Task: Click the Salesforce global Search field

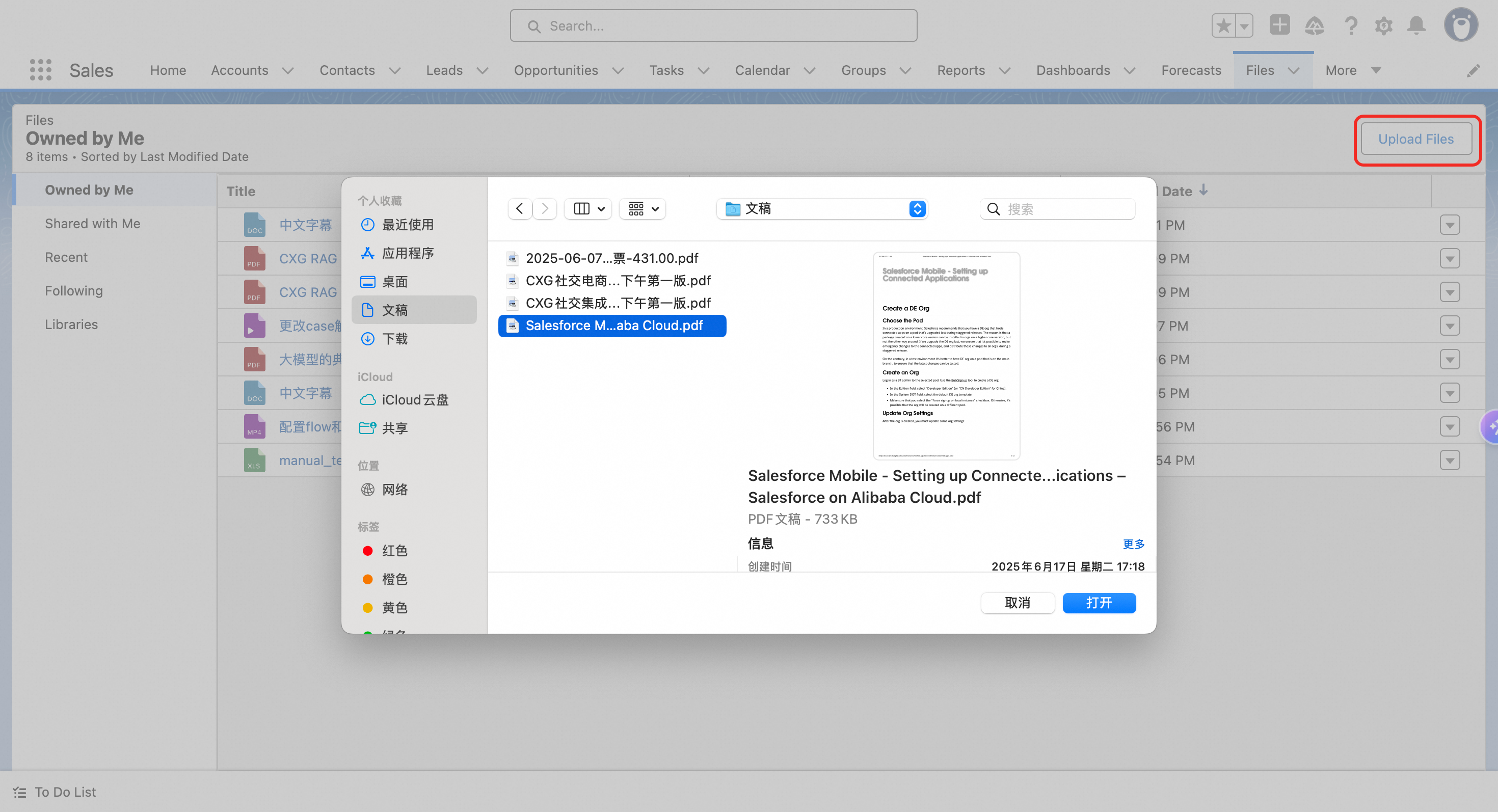Action: coord(713,25)
